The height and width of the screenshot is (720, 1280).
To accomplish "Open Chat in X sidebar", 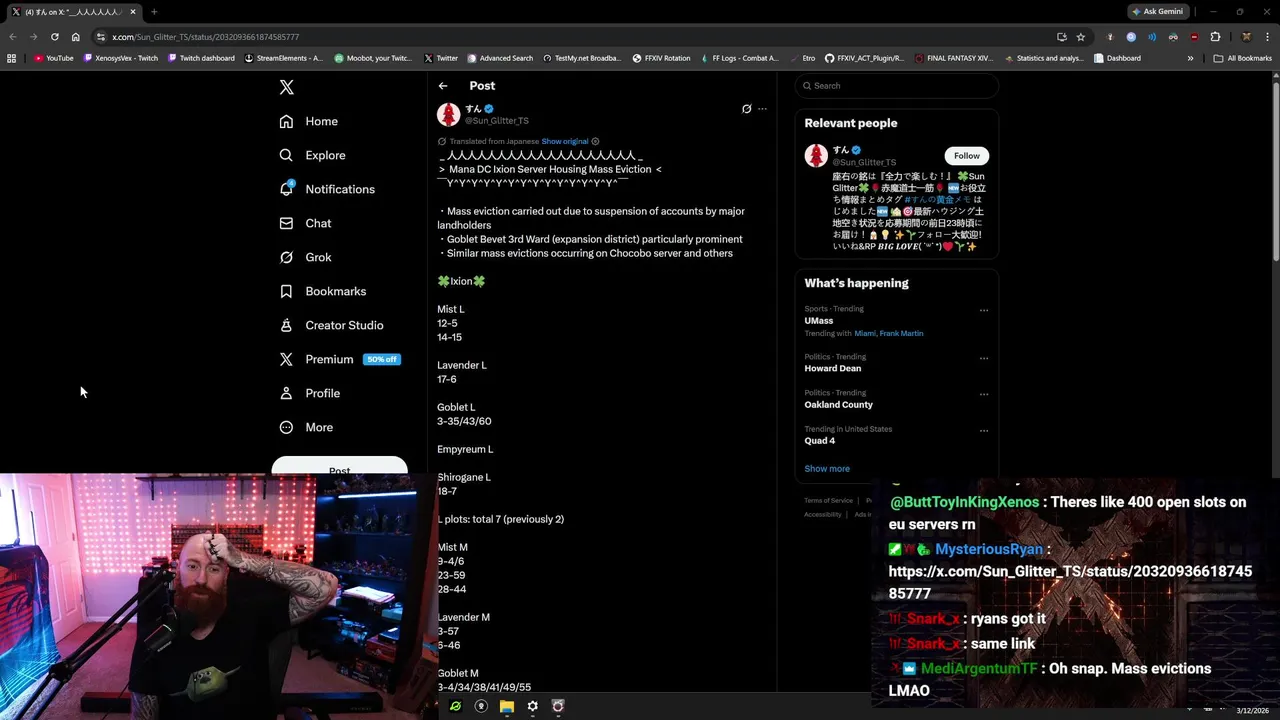I will point(305,223).
